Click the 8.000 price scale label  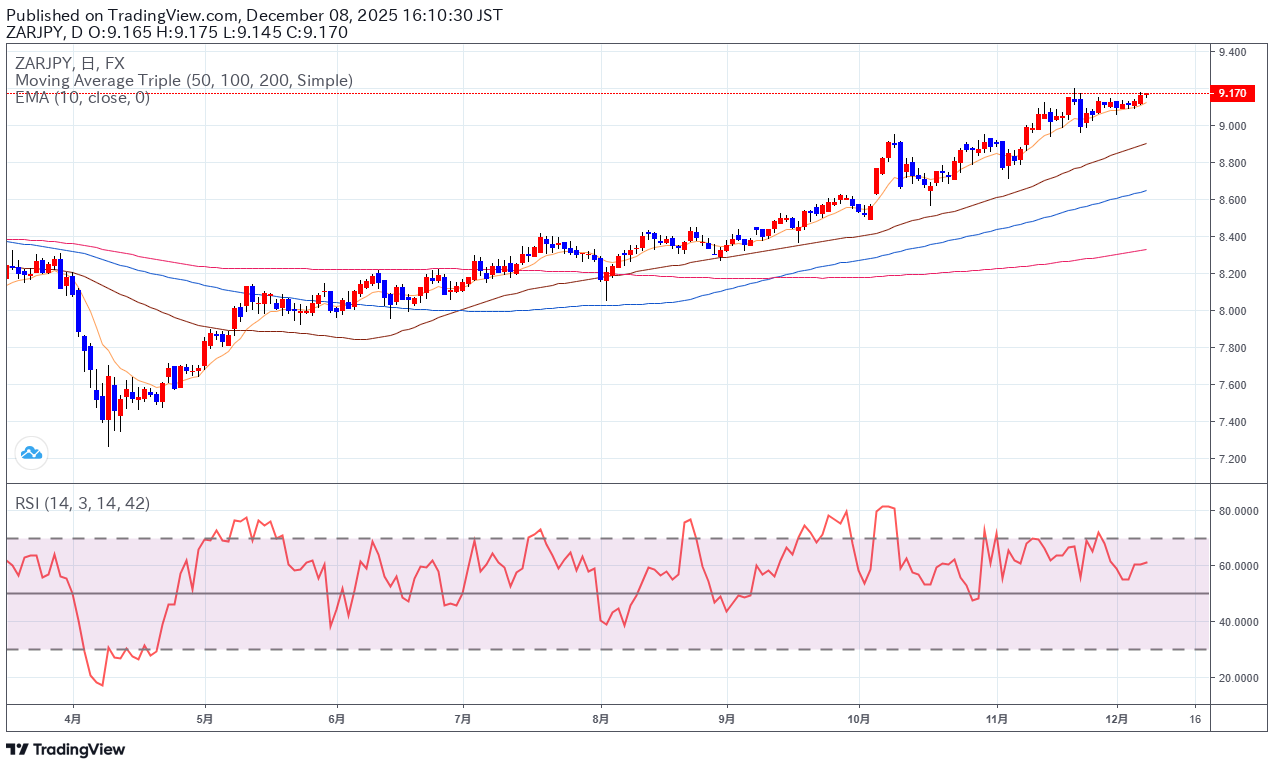(1231, 311)
